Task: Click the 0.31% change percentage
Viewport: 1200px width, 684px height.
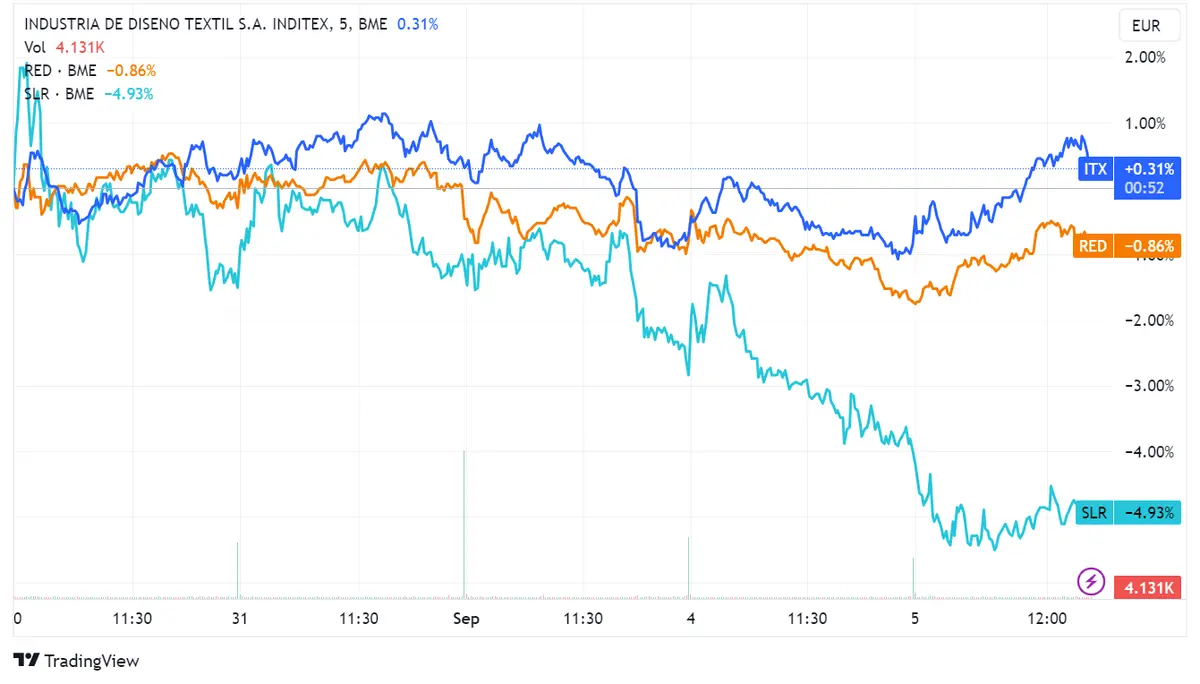Action: click(418, 23)
